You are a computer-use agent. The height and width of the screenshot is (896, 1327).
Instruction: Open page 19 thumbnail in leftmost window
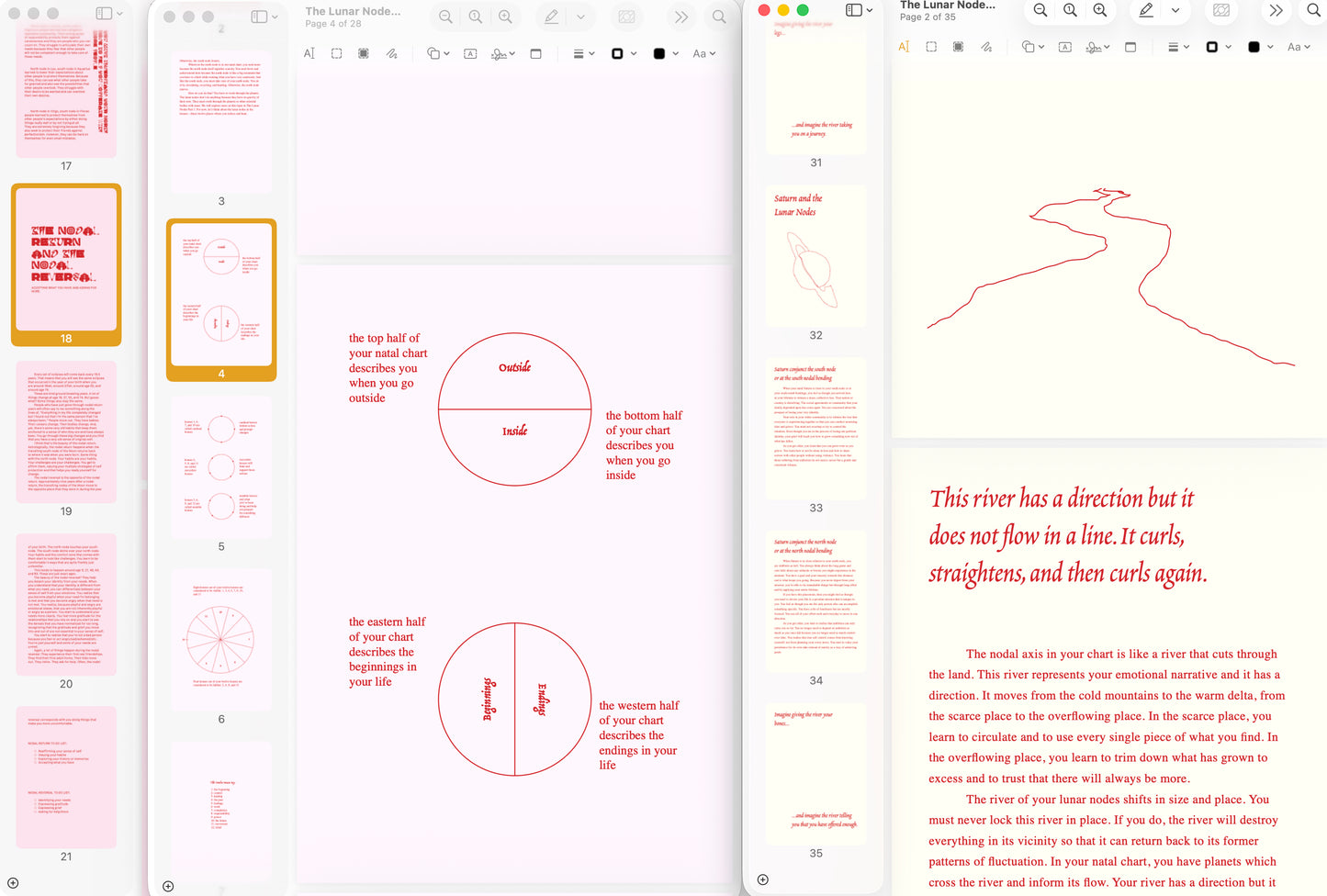pos(66,431)
